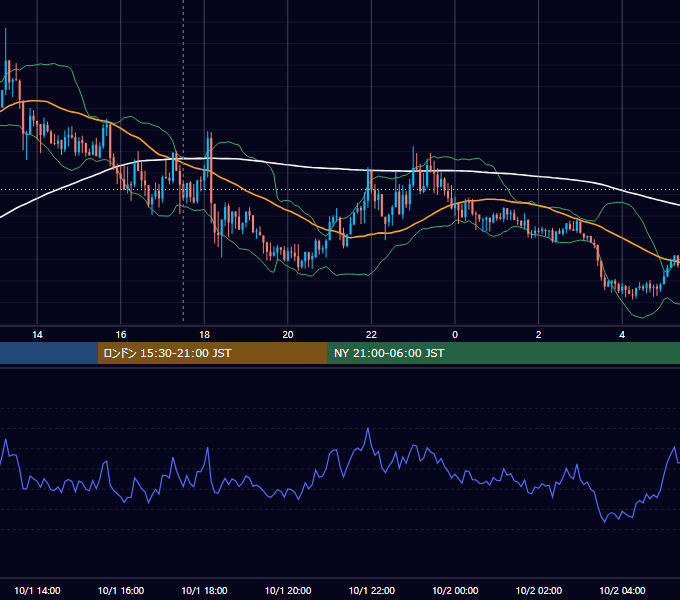Click the NY 21:00-06:00 JST session bar
Image resolution: width=680 pixels, height=600 pixels.
(x=503, y=353)
